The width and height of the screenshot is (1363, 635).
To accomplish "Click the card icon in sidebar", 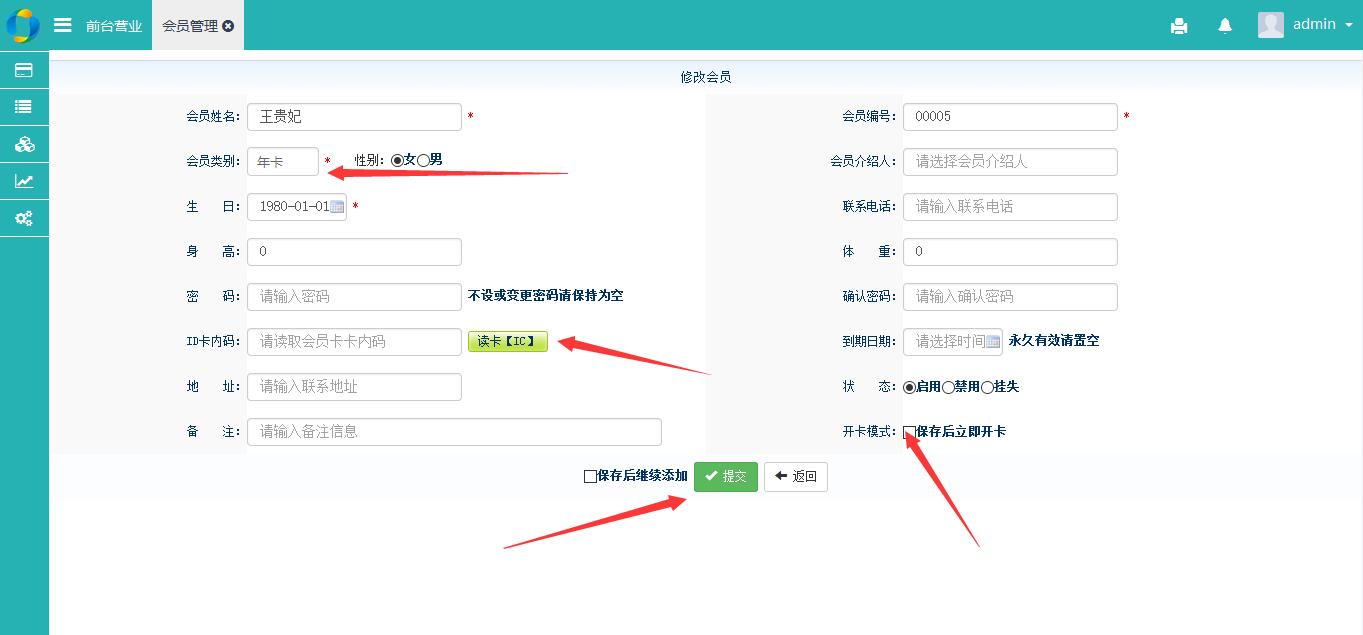I will point(24,70).
